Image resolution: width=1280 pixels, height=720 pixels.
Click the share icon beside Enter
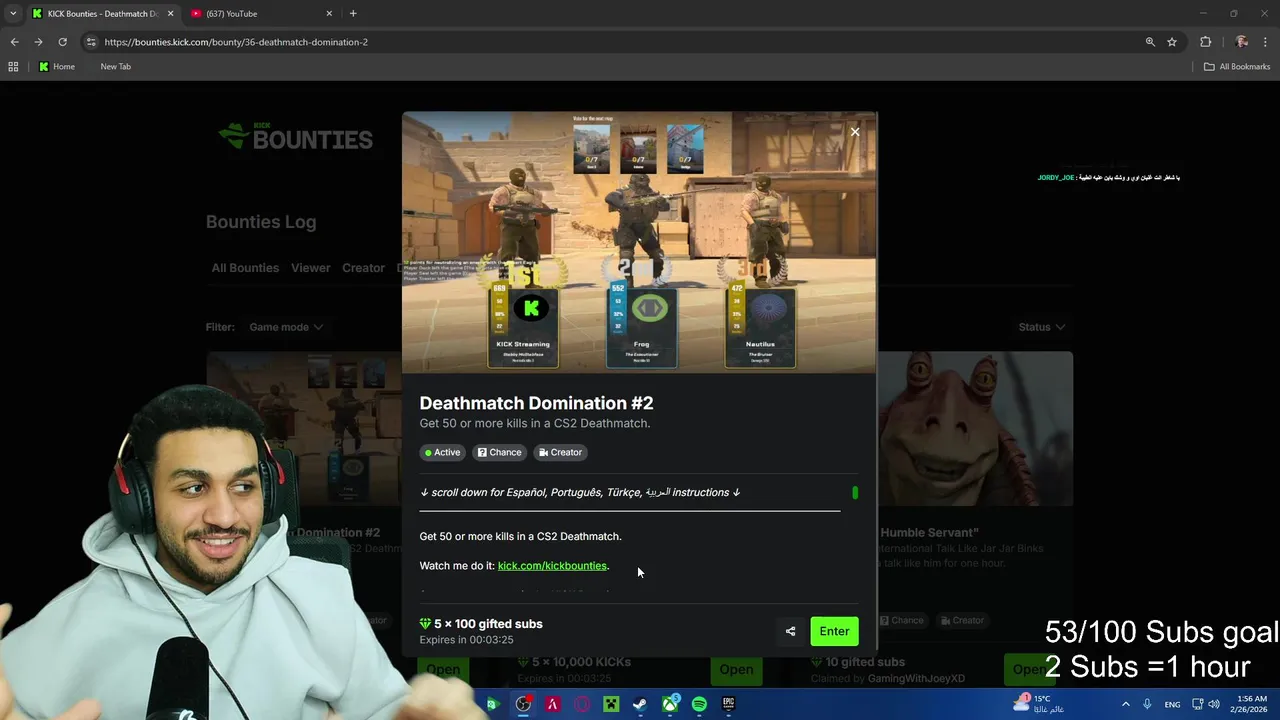(x=790, y=631)
